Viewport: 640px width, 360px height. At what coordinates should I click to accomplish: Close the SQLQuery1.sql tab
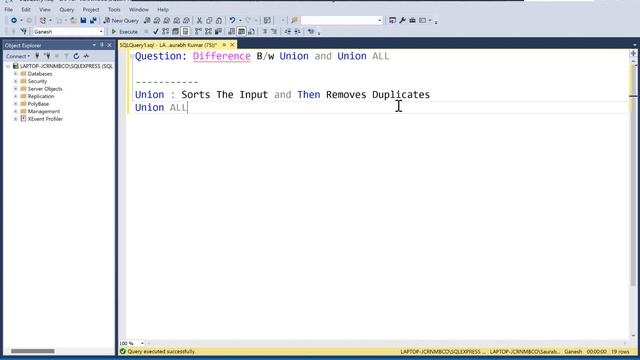[232, 45]
